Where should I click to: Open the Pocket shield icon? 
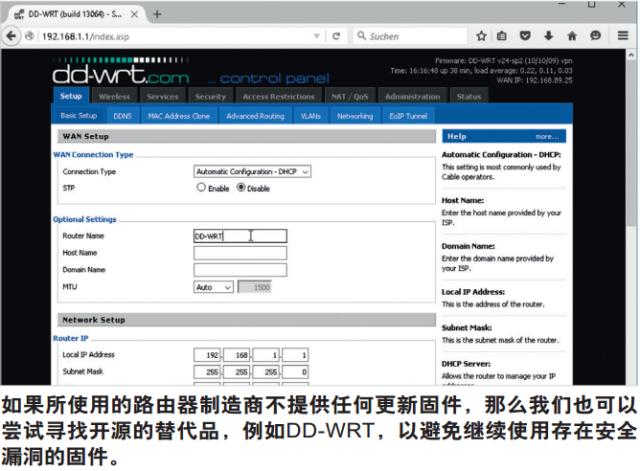tap(525, 36)
